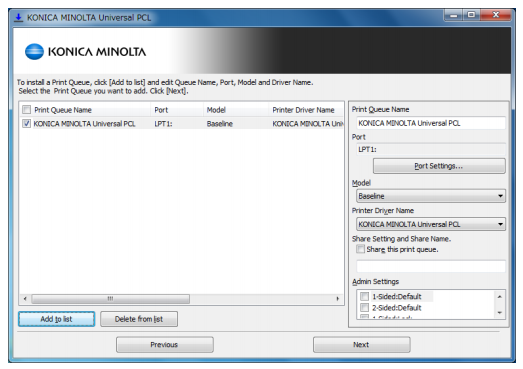523x369 pixels.
Task: Go back with the Previous button
Action: coord(164,345)
